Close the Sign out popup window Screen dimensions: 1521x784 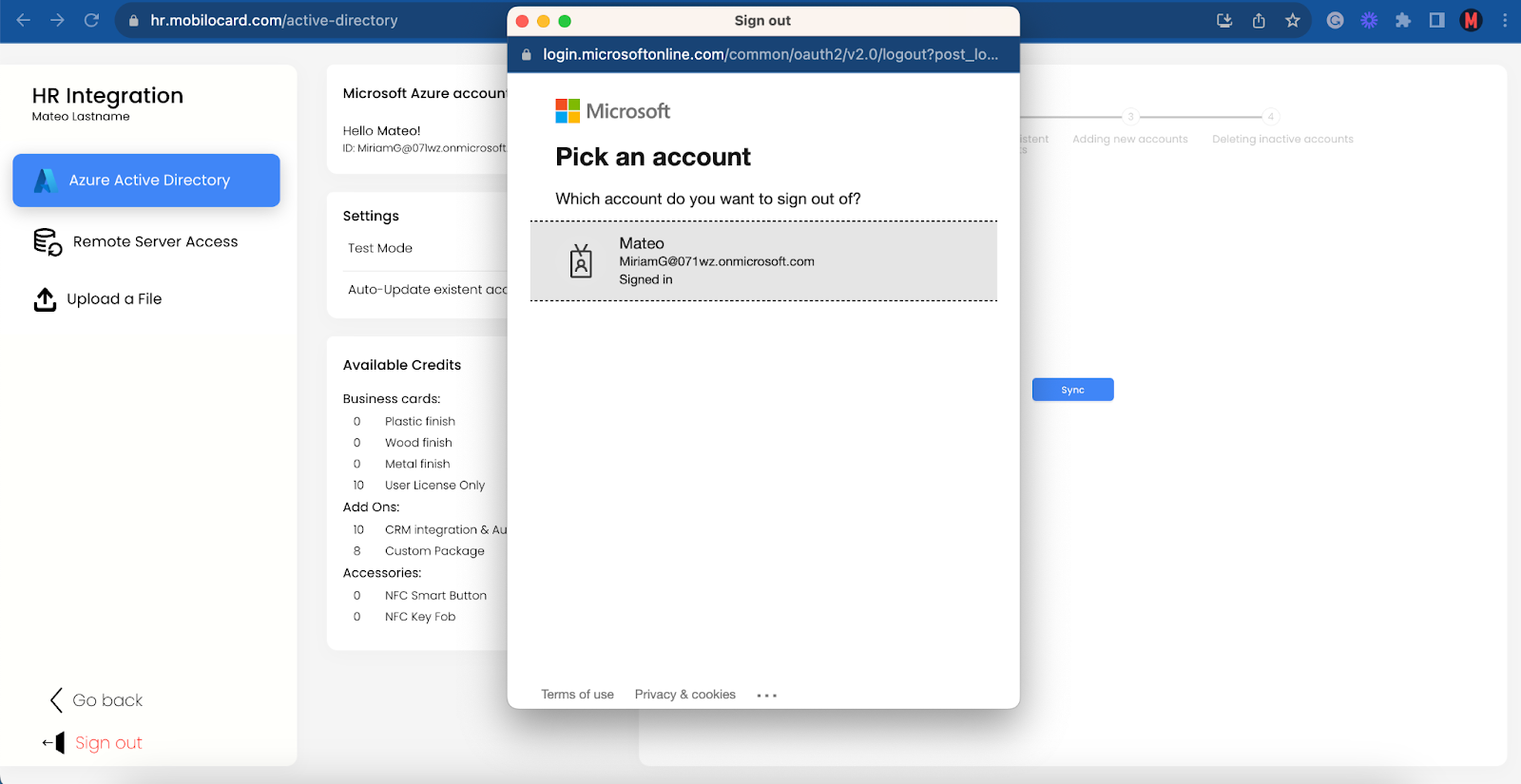(x=522, y=21)
